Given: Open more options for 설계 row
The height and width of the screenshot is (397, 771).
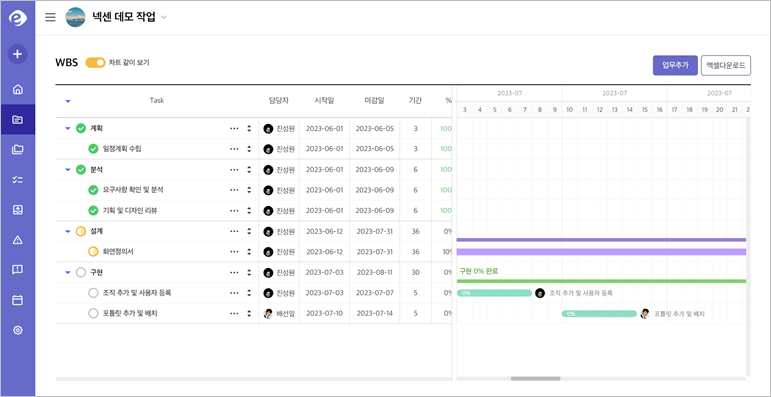Looking at the screenshot, I should pyautogui.click(x=234, y=231).
